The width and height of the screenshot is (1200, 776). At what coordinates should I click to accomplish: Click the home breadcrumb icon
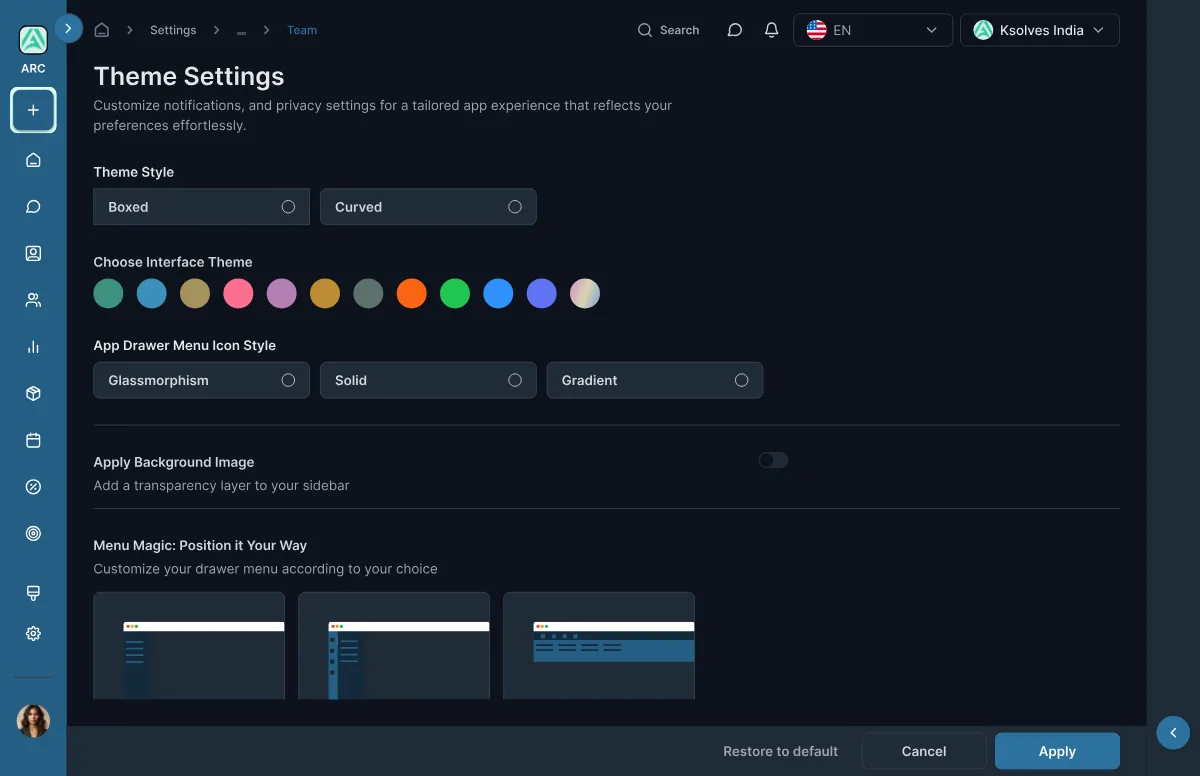pos(101,30)
